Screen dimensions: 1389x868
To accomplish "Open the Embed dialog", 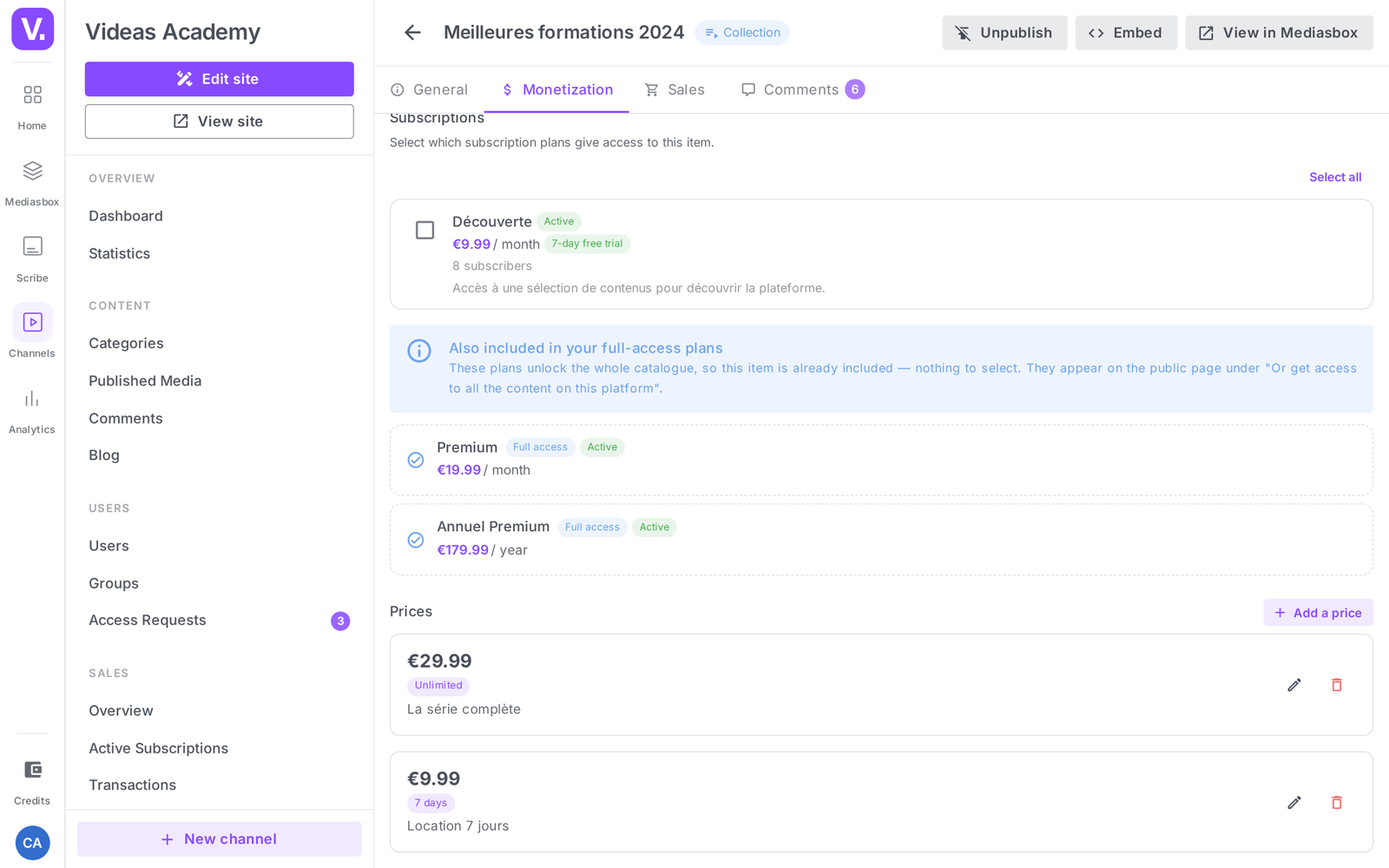I will click(x=1126, y=33).
